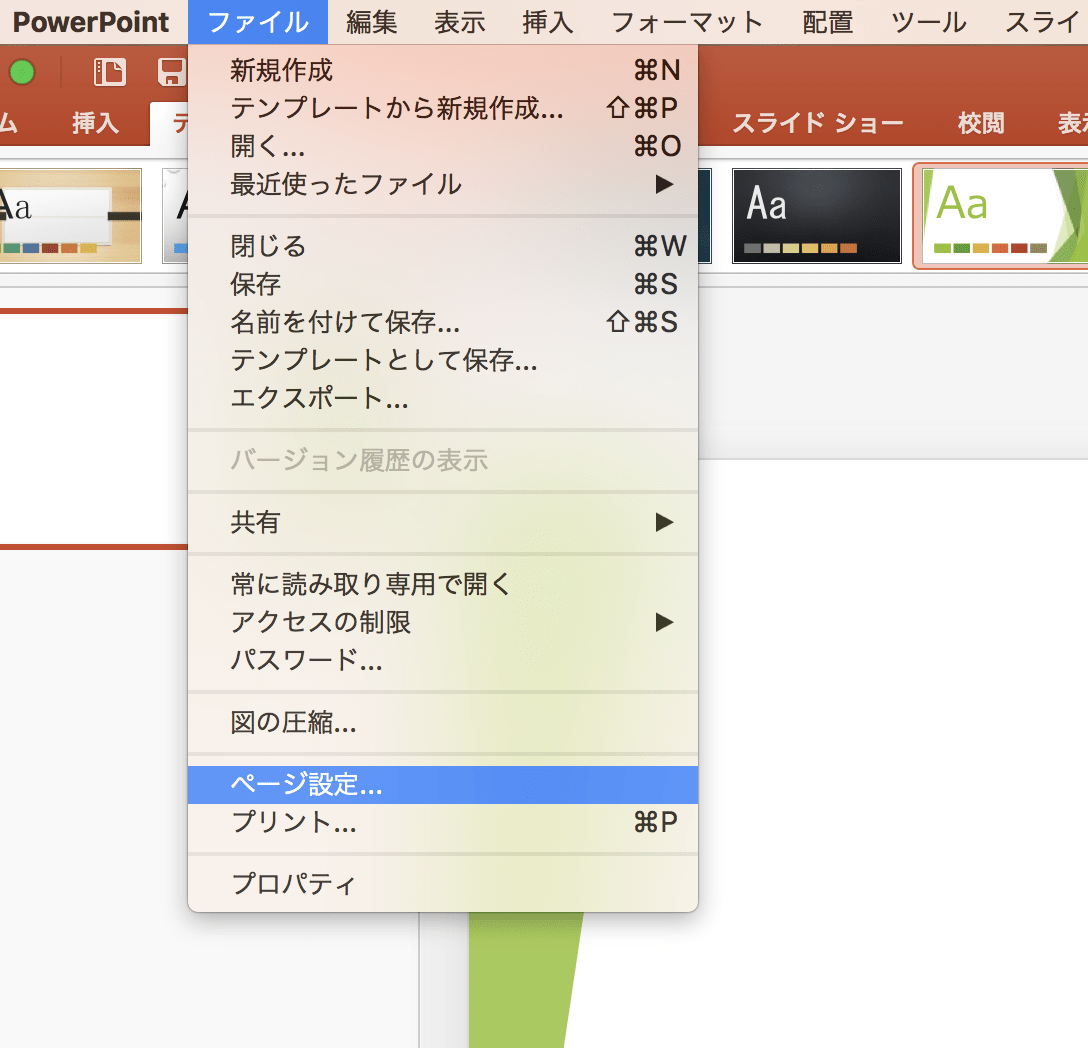Select 保存 menu item
This screenshot has height=1048, width=1088.
pyautogui.click(x=443, y=285)
